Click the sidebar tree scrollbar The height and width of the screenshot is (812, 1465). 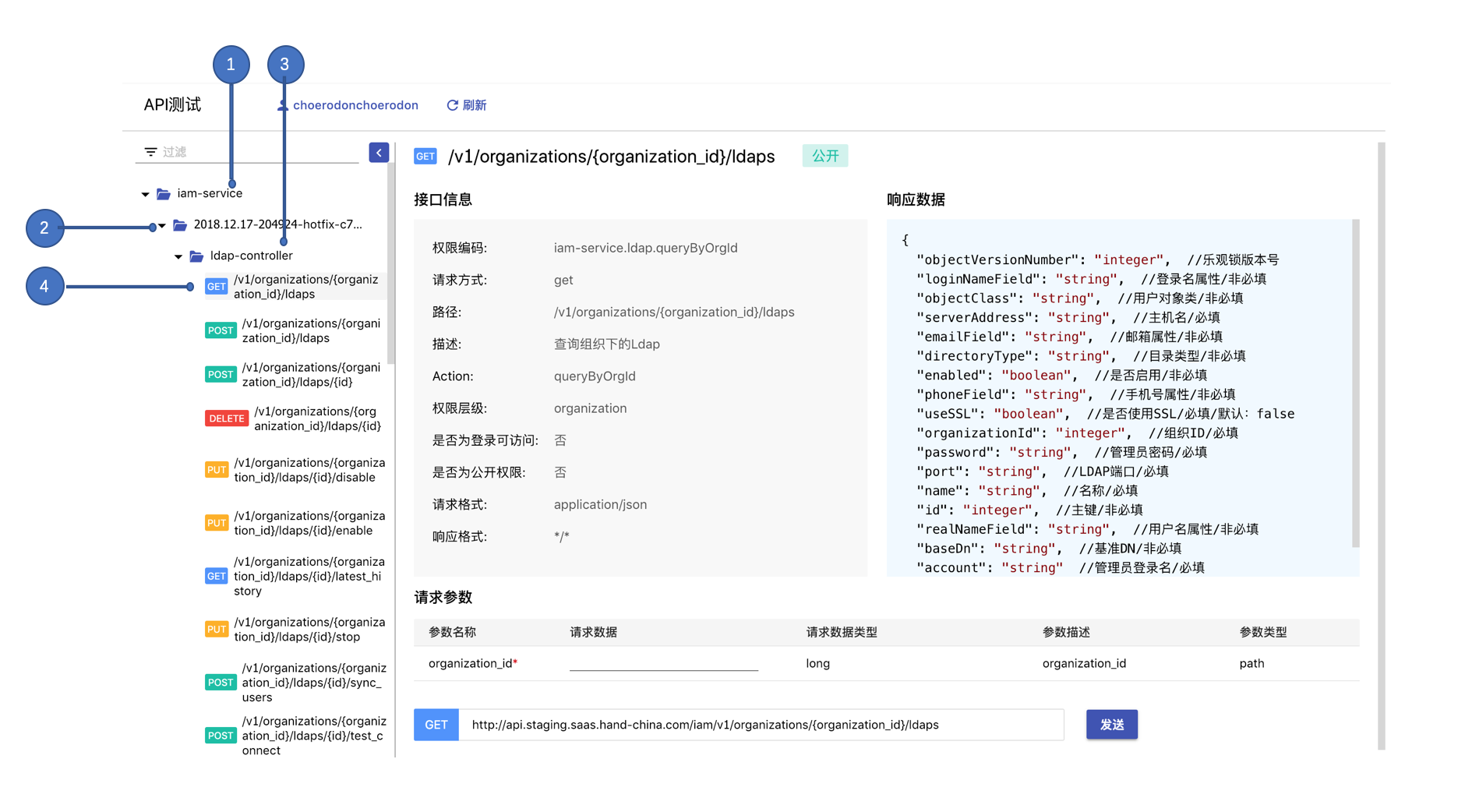(x=391, y=265)
